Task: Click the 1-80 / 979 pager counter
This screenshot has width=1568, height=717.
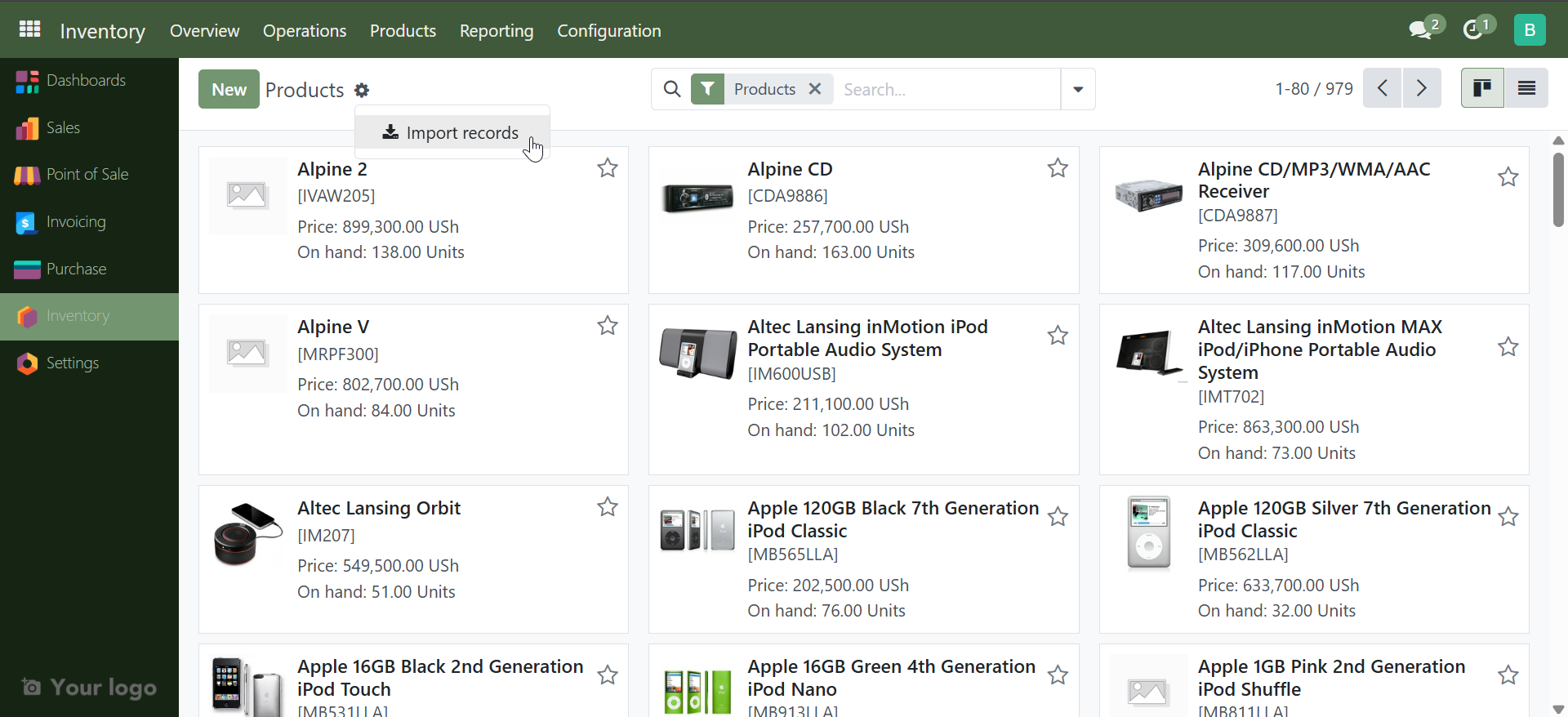Action: point(1314,88)
